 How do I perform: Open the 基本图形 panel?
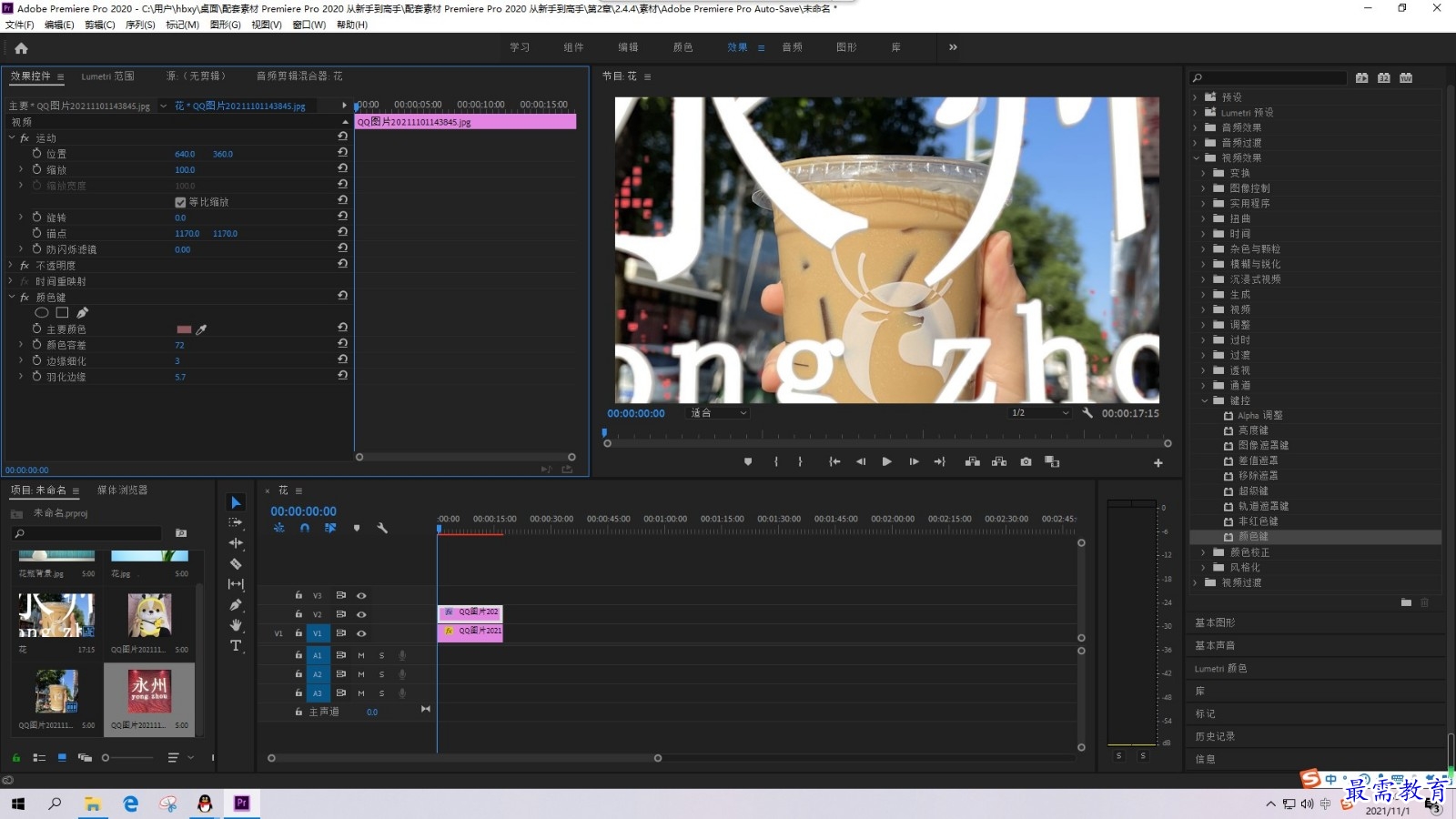[x=1215, y=623]
